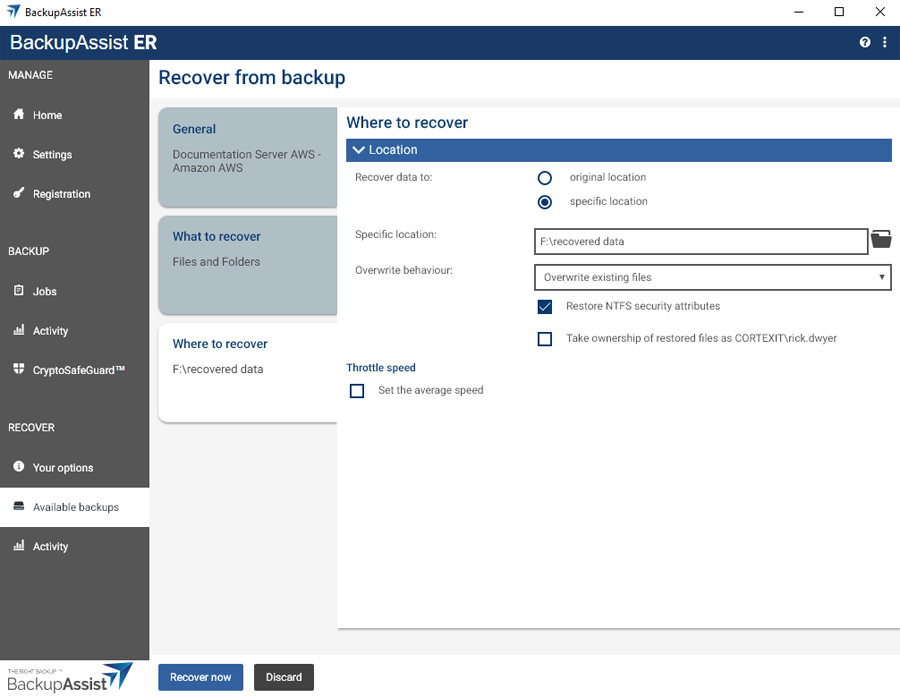Open help via the question mark icon
900x697 pixels.
coord(865,42)
